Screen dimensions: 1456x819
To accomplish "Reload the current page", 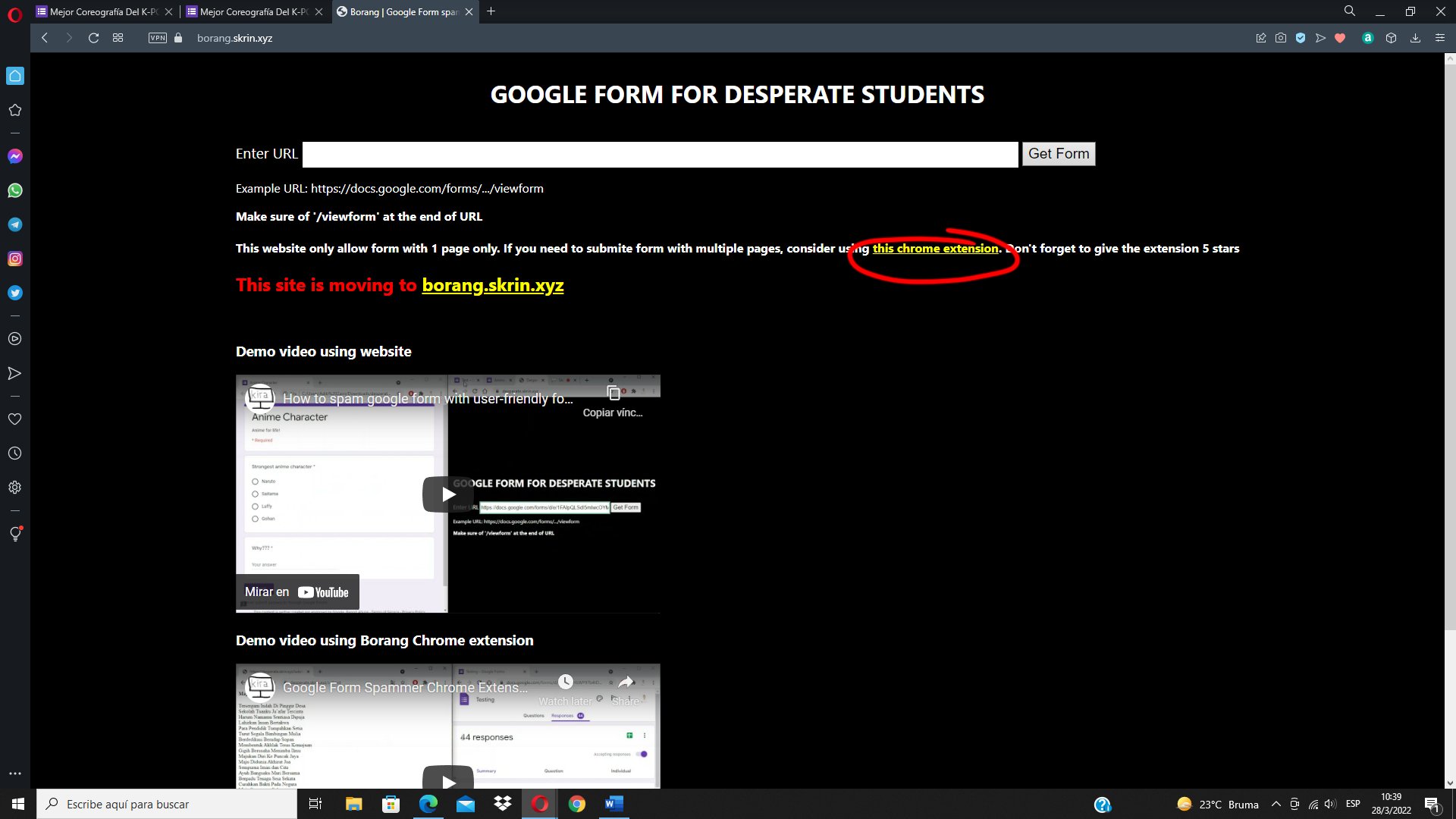I will tap(93, 38).
